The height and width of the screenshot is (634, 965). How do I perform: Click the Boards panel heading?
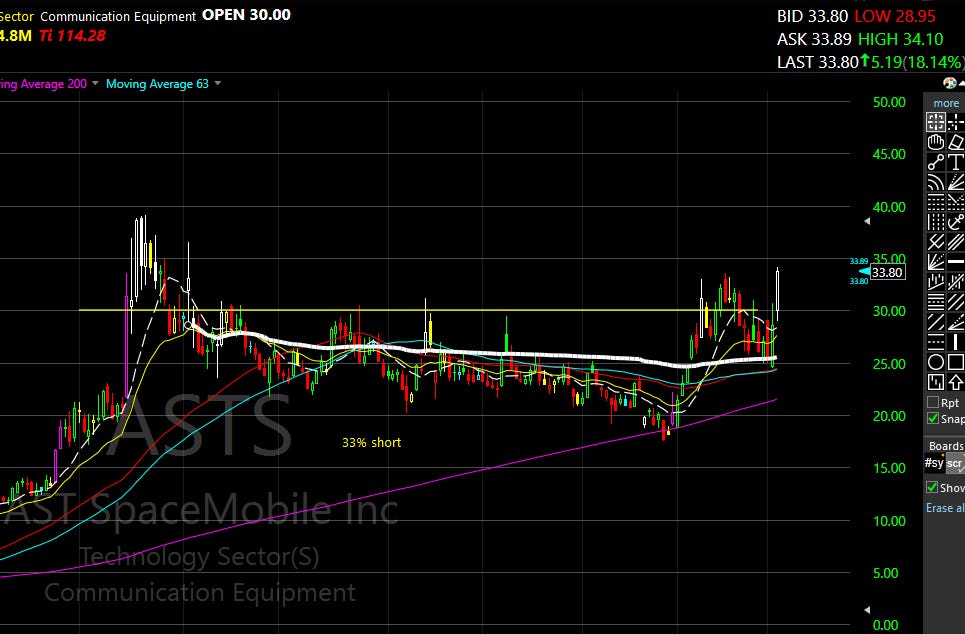[947, 446]
